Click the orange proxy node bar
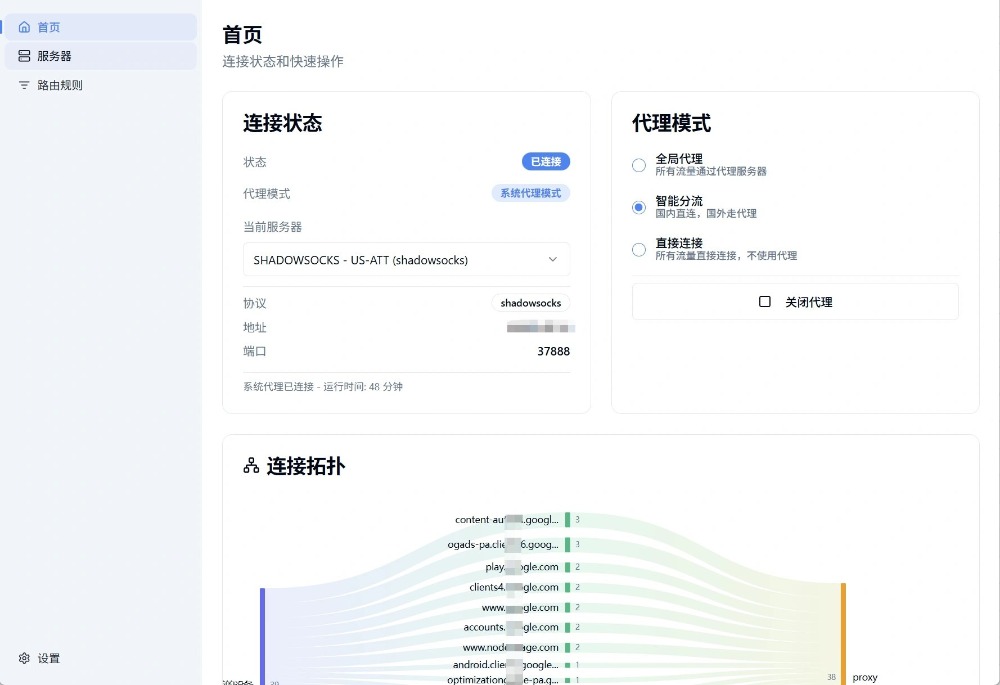The width and height of the screenshot is (1000, 685). [843, 634]
